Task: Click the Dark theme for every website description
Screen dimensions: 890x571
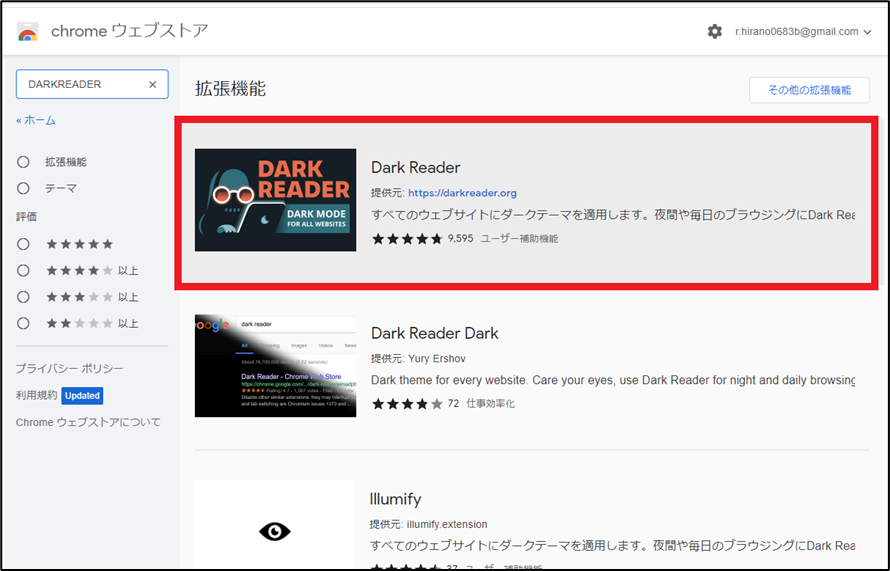Action: point(613,380)
